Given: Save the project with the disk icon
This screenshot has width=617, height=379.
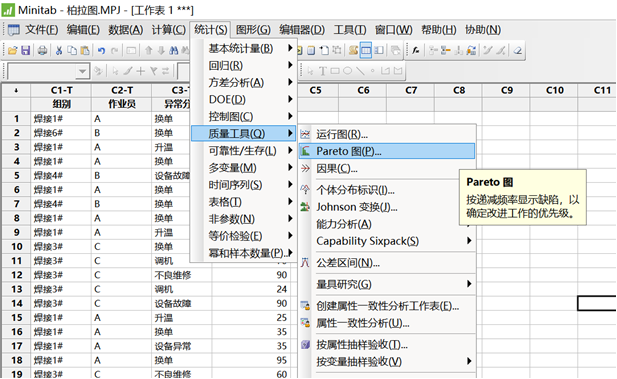Looking at the screenshot, I should (x=26, y=50).
